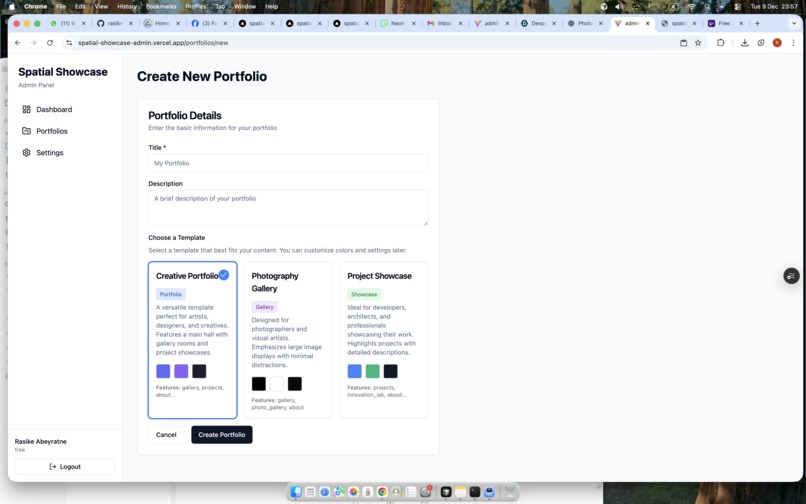
Task: Open the Bookmarks menu
Action: pyautogui.click(x=161, y=7)
